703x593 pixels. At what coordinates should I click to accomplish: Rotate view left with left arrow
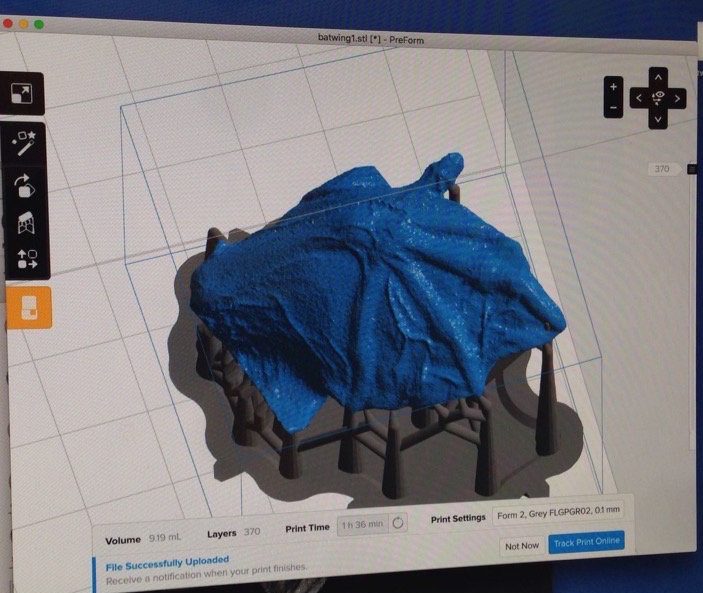pyautogui.click(x=637, y=98)
